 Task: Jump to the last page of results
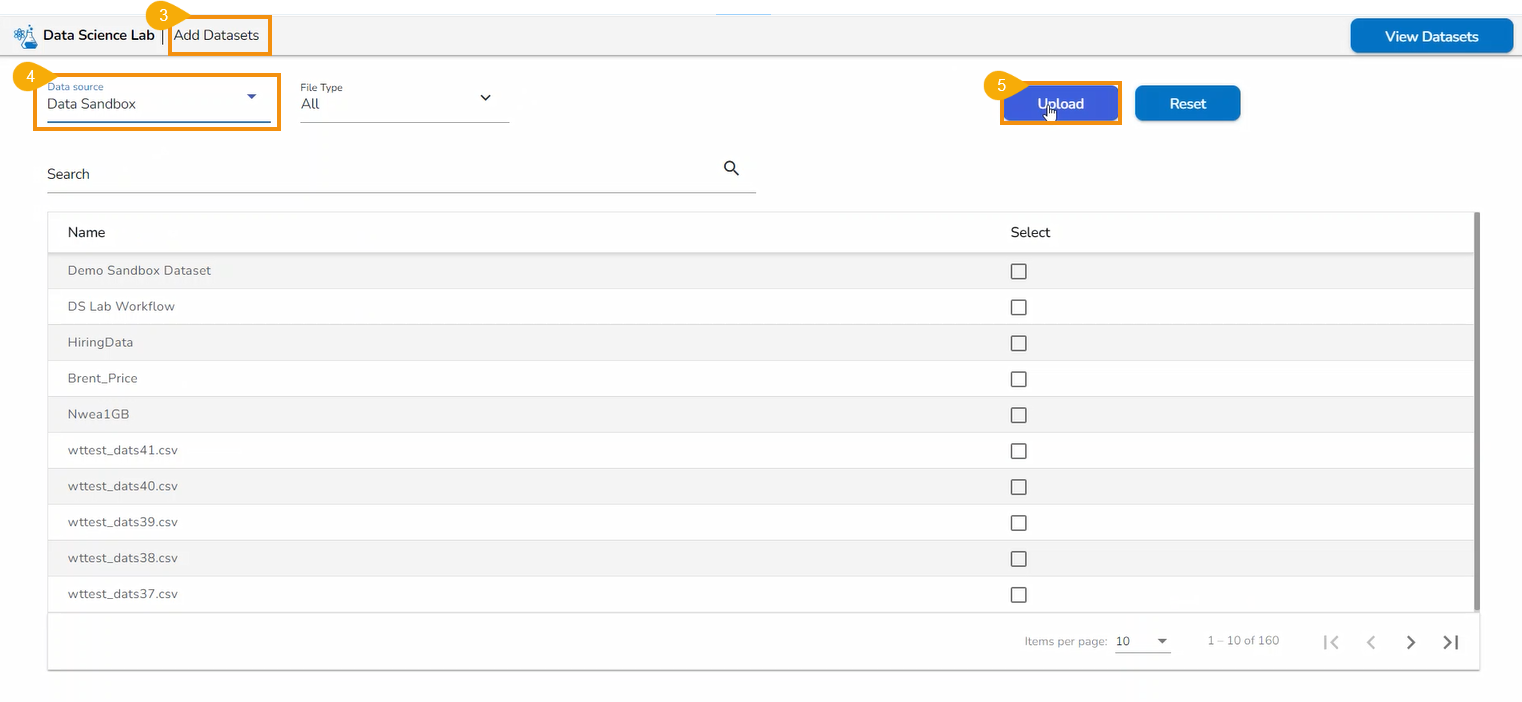pos(1451,642)
